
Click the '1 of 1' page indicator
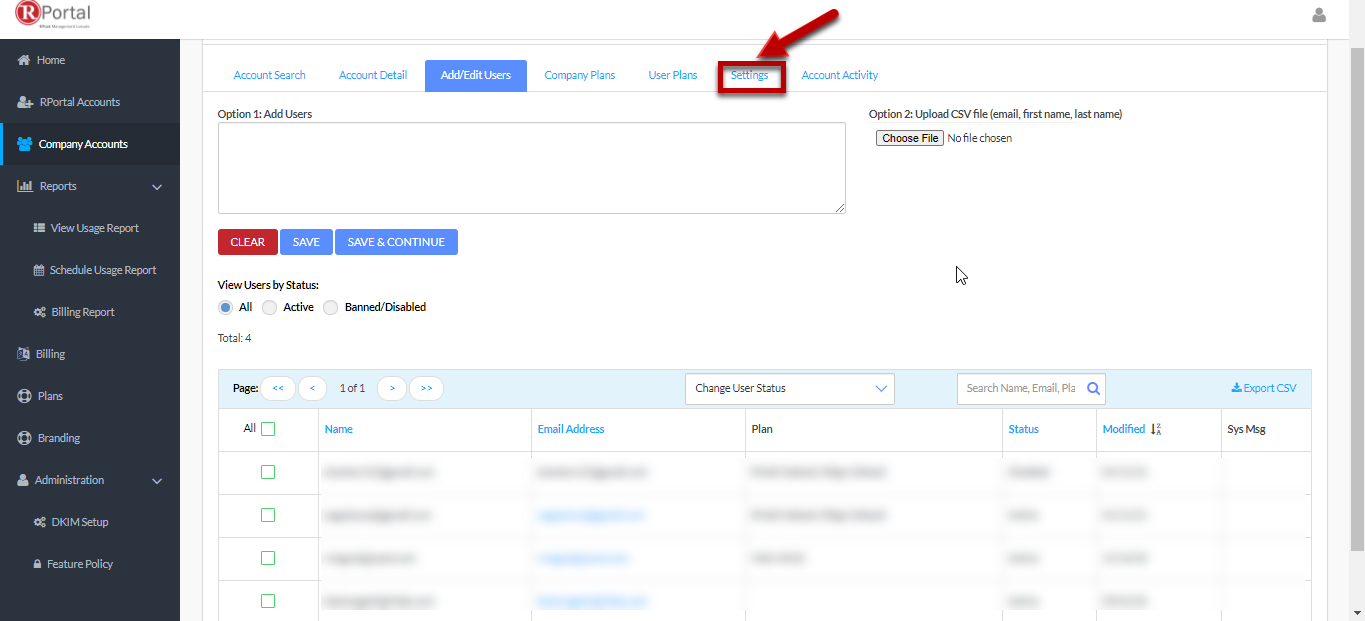[352, 388]
